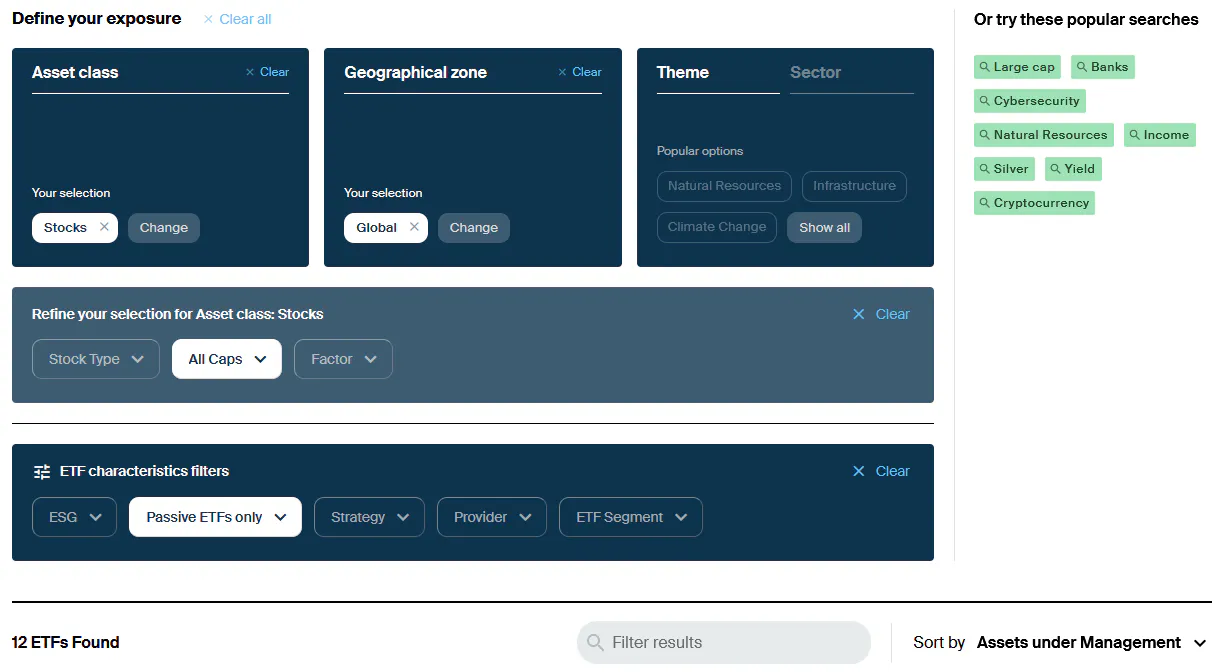1228x672 pixels.
Task: Expand the Stock Type dropdown
Action: 96,359
